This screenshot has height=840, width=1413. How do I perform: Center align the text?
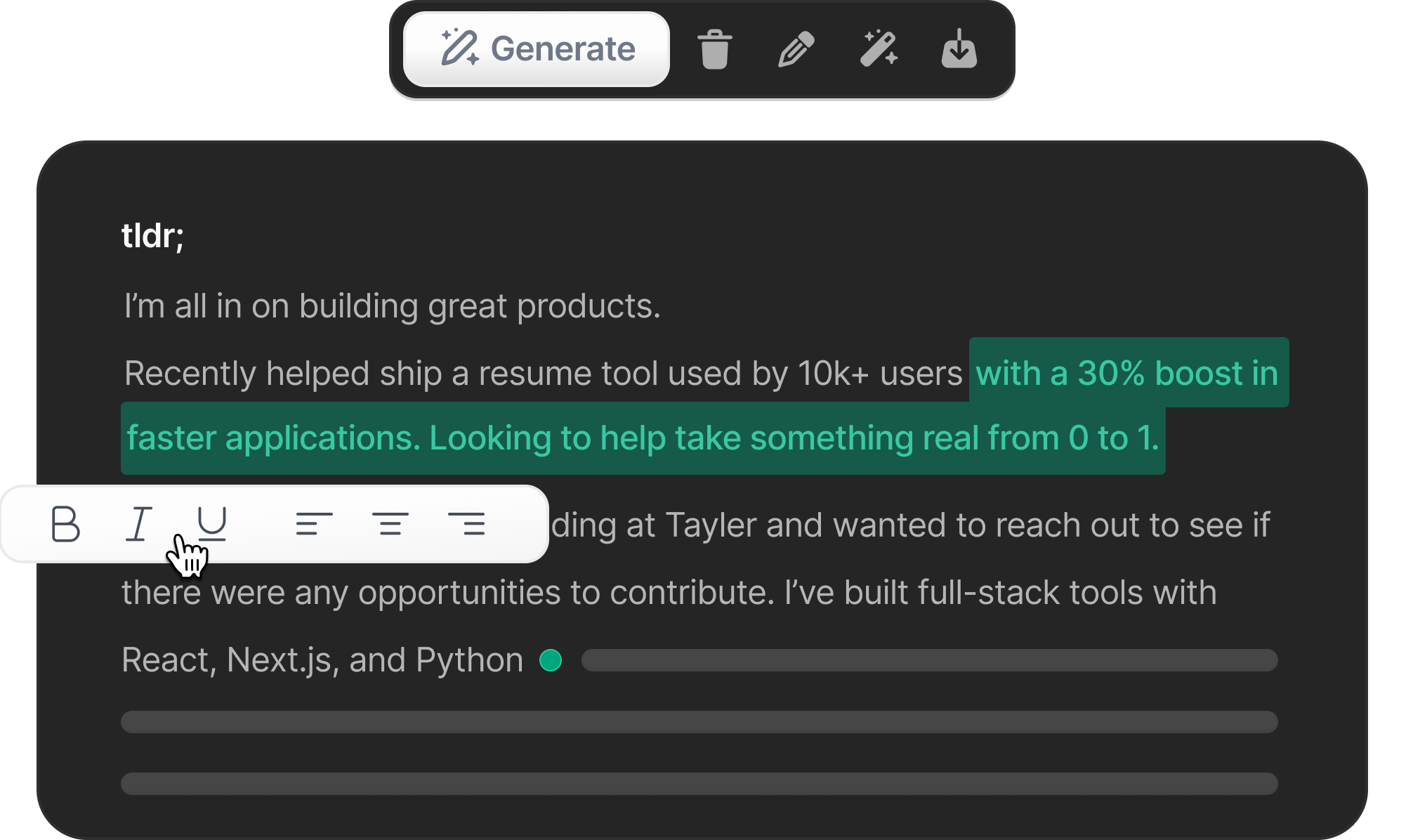(390, 524)
